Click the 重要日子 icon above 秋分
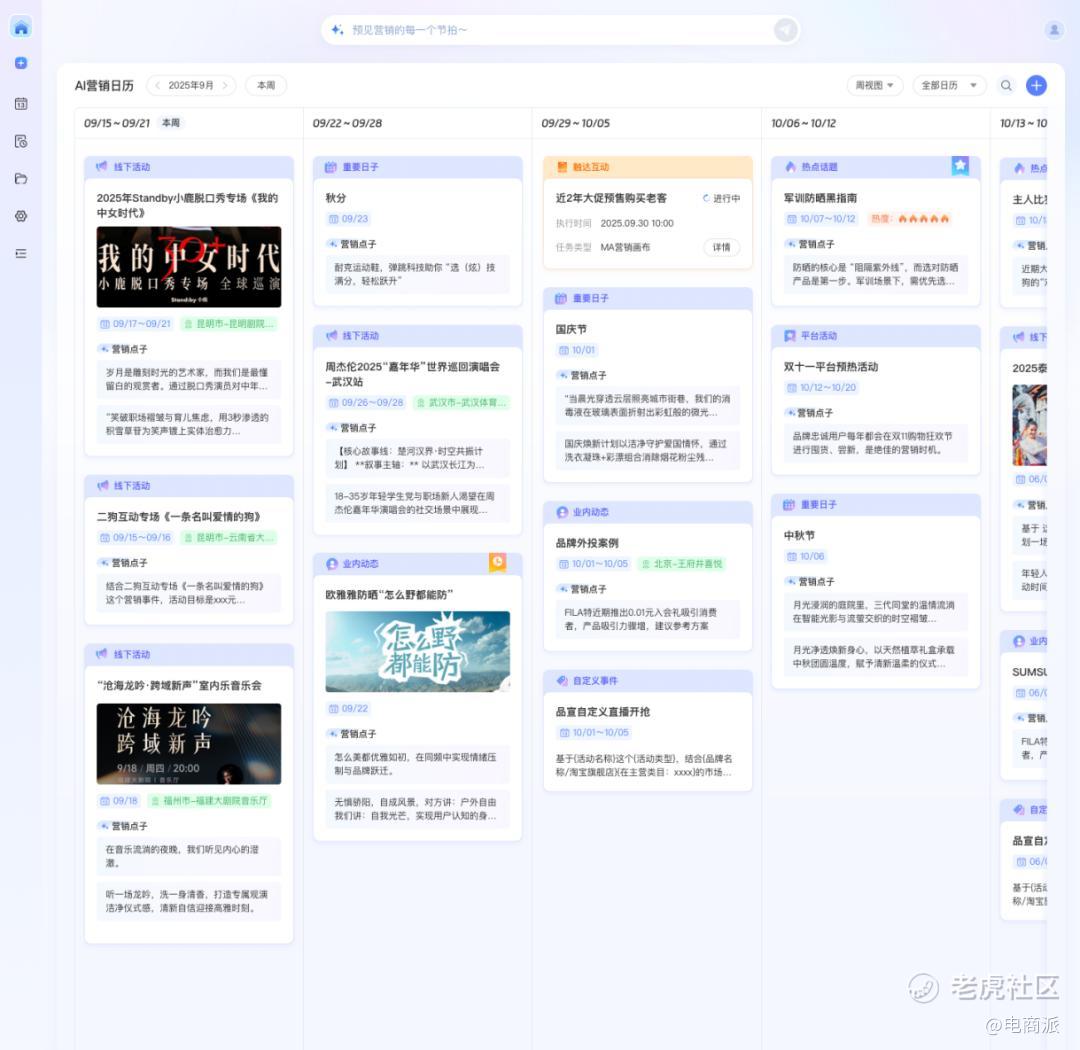 [x=331, y=167]
